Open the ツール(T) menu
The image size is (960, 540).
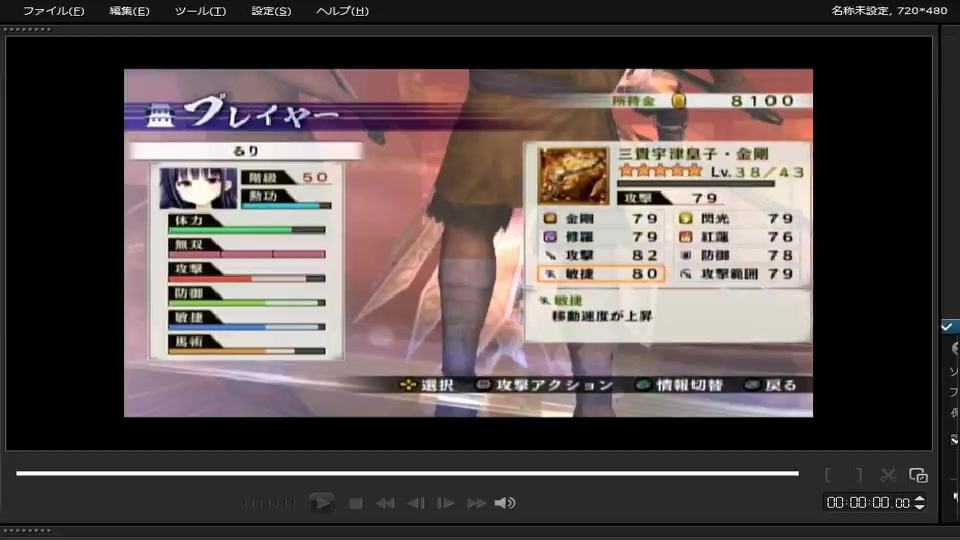click(x=200, y=11)
